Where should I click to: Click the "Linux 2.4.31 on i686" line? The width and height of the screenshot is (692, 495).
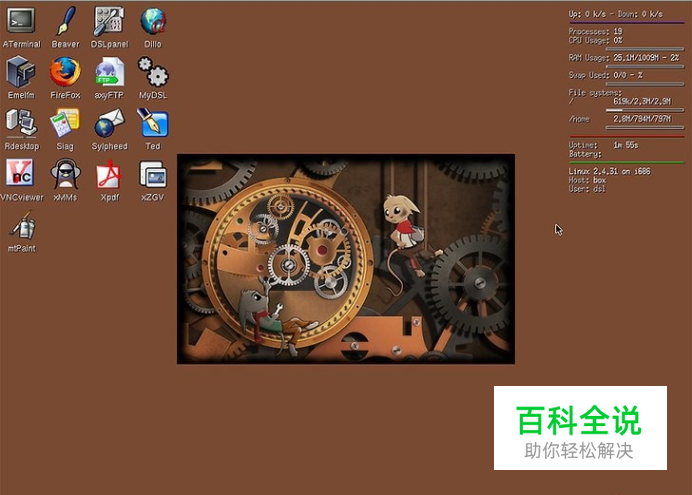[x=609, y=171]
